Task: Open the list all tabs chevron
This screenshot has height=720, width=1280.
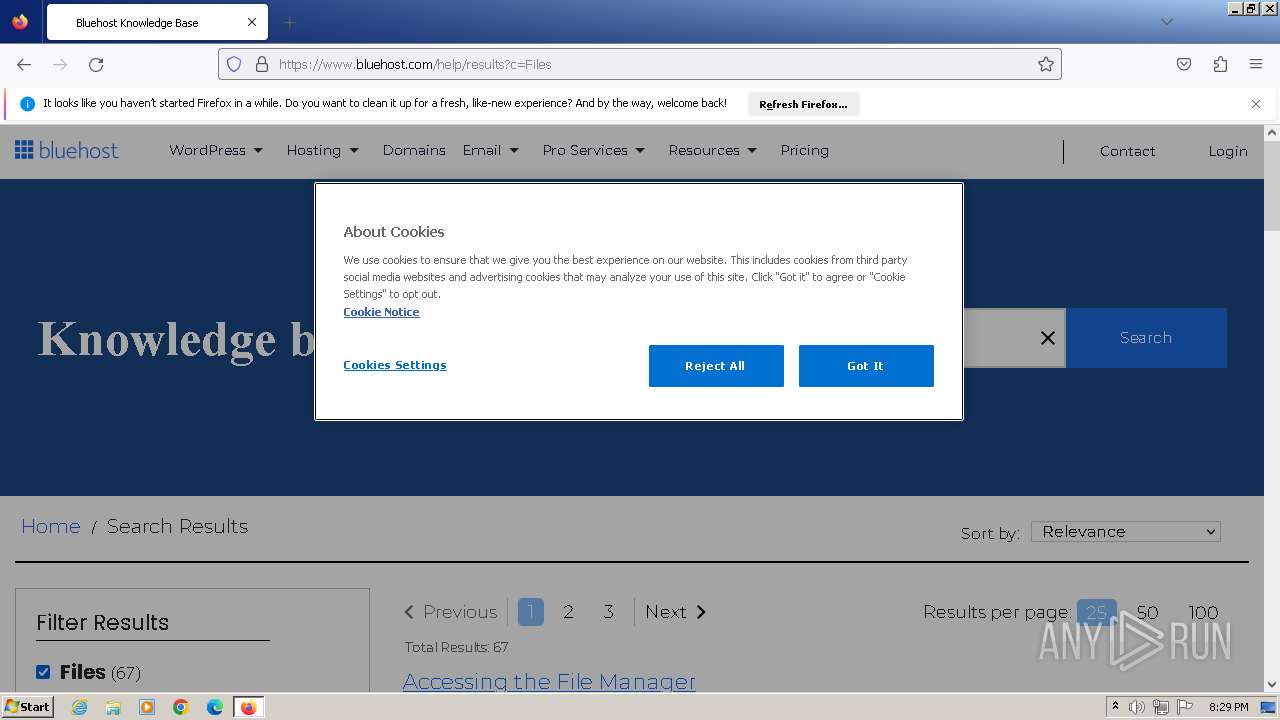Action: [1166, 22]
